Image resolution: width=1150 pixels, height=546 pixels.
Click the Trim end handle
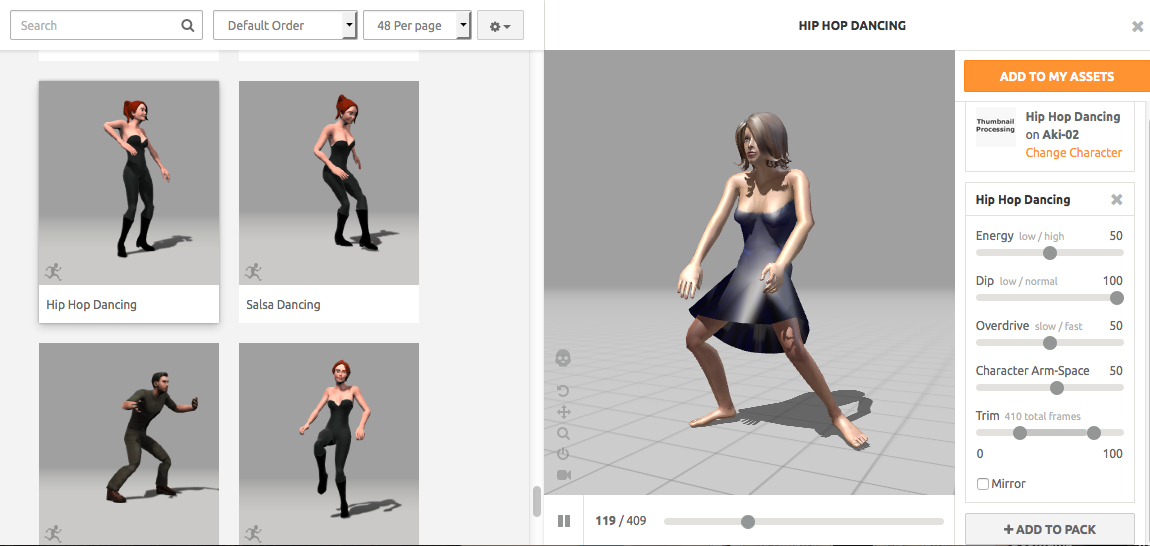coord(1094,433)
